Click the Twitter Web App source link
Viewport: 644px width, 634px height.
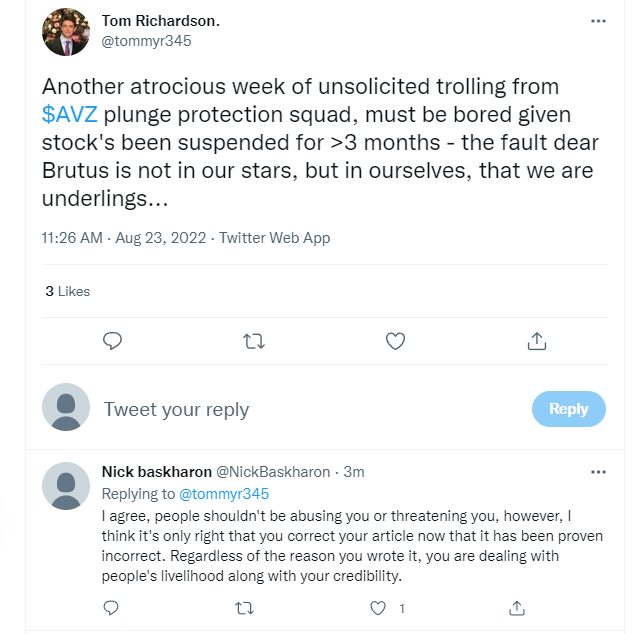point(274,238)
